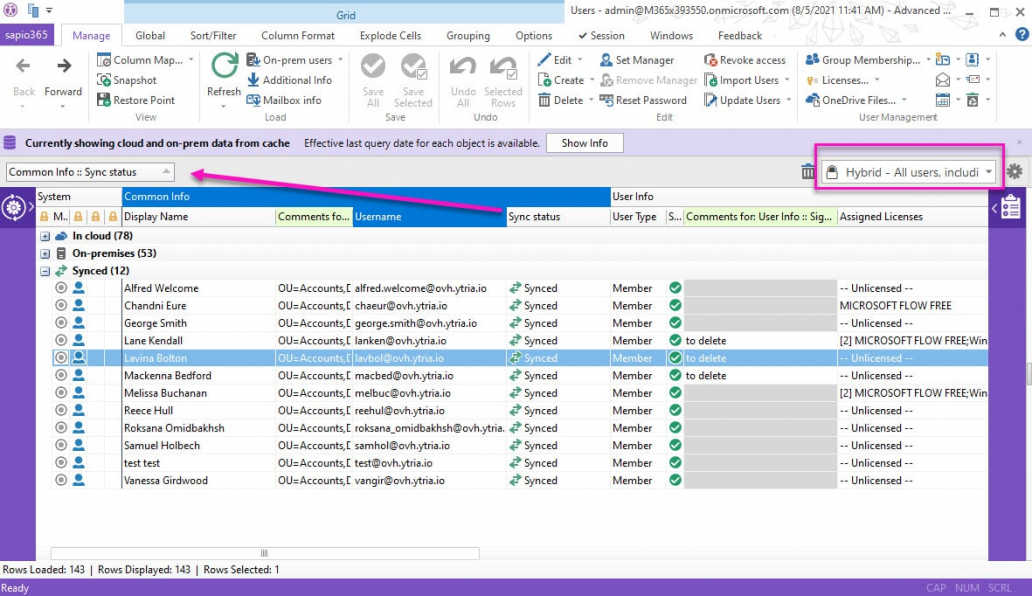Click the Save All checkmark icon
The width and height of the screenshot is (1032, 596).
(x=373, y=66)
